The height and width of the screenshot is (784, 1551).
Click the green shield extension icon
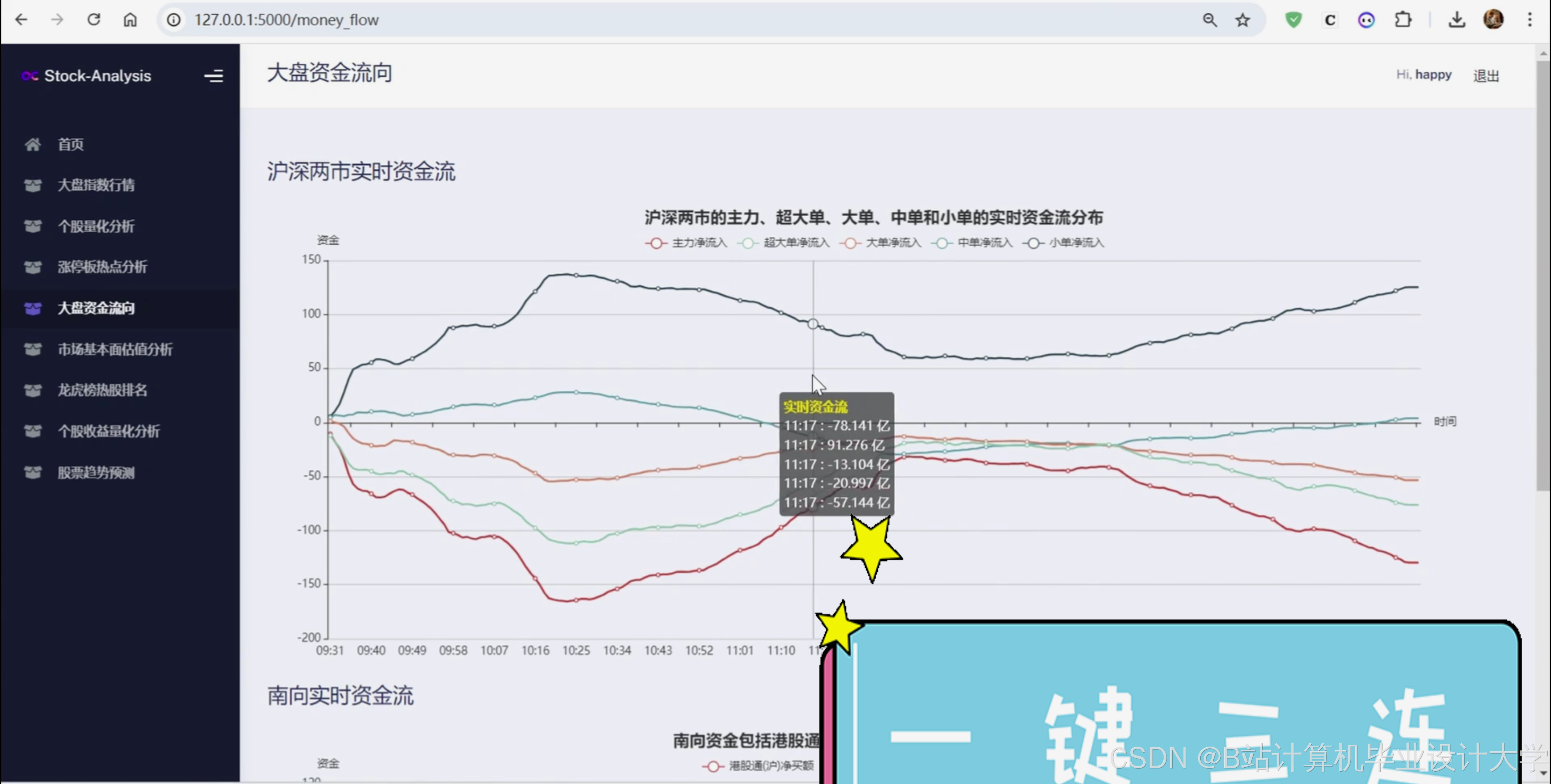tap(1293, 20)
